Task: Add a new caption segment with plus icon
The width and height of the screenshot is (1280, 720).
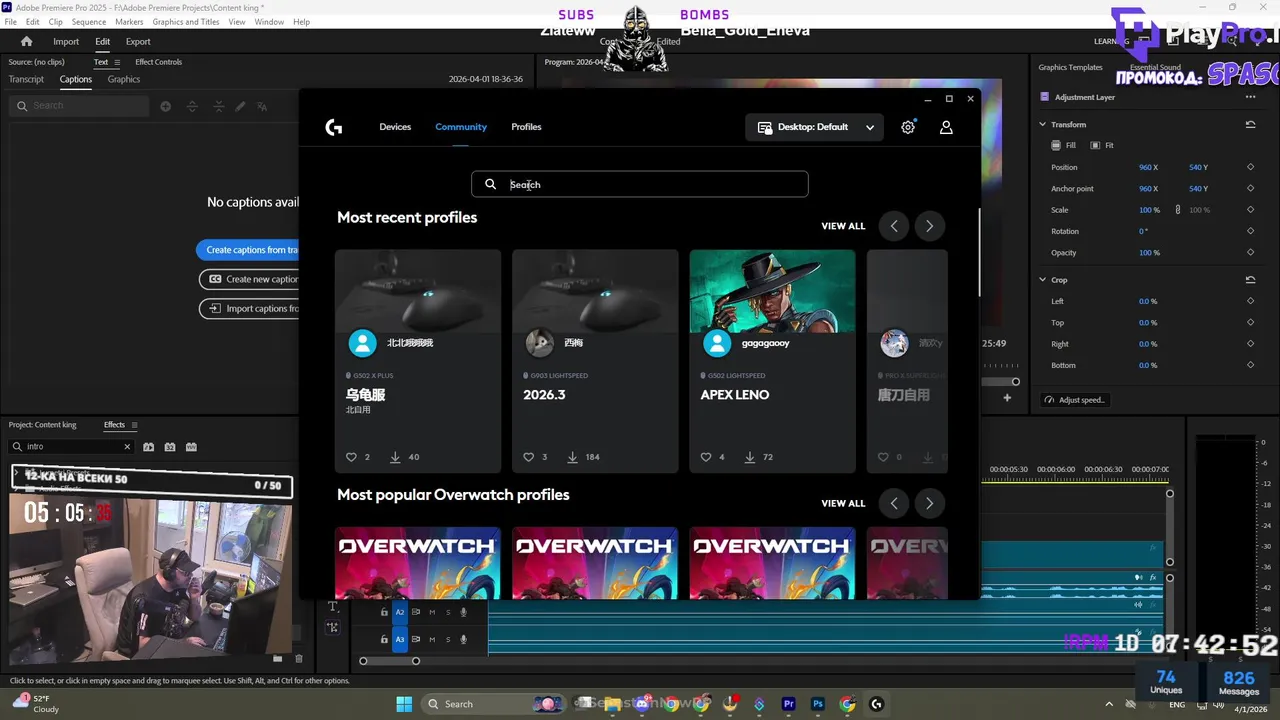Action: point(166,106)
